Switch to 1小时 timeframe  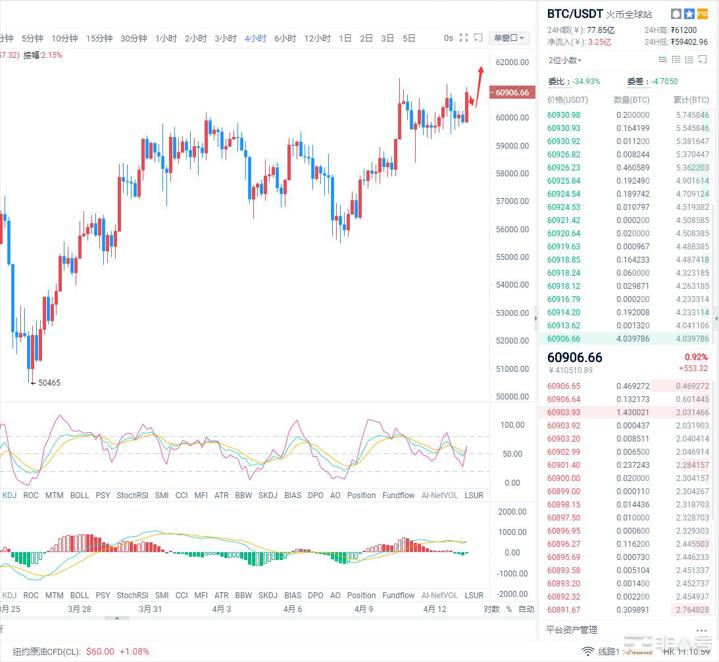pyautogui.click(x=166, y=38)
